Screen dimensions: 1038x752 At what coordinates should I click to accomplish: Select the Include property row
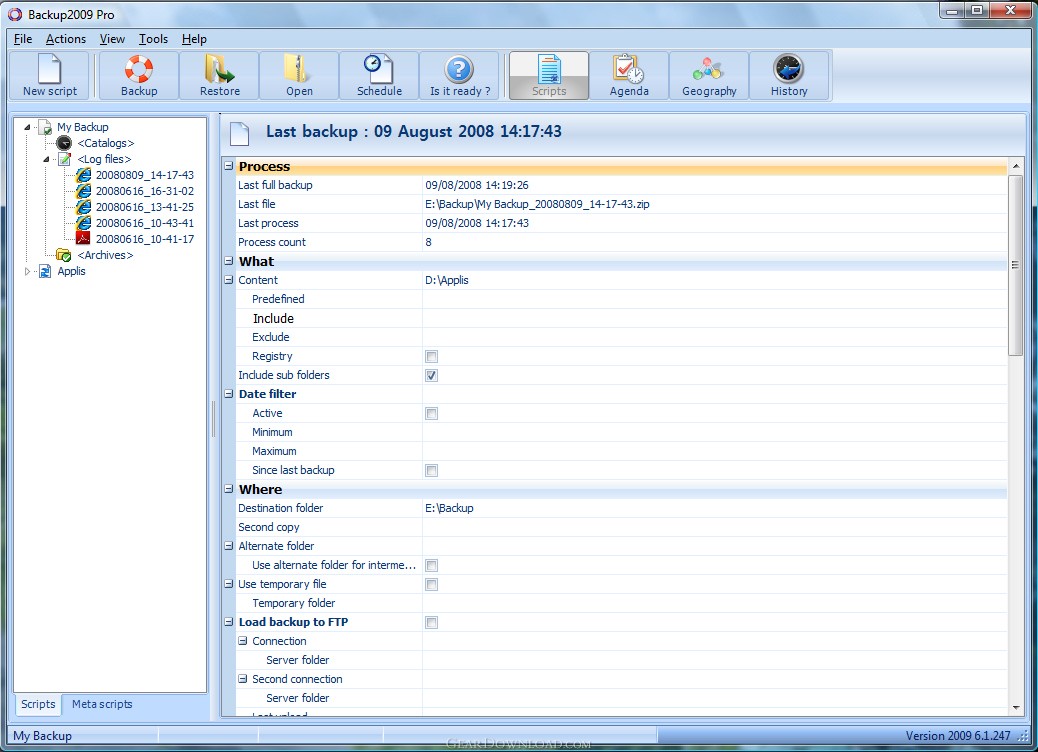click(622, 318)
